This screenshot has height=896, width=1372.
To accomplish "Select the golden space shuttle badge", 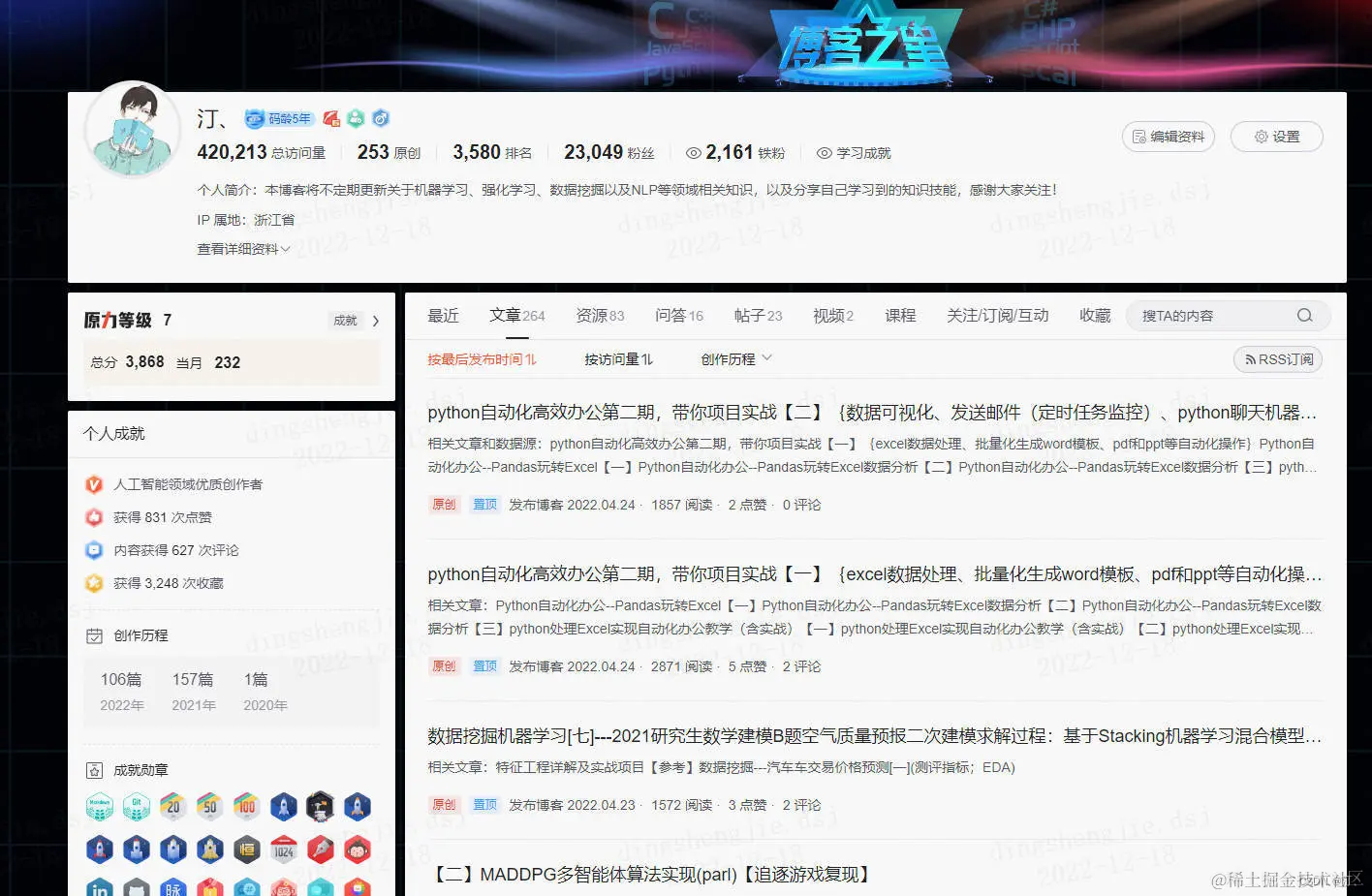I will pyautogui.click(x=210, y=850).
